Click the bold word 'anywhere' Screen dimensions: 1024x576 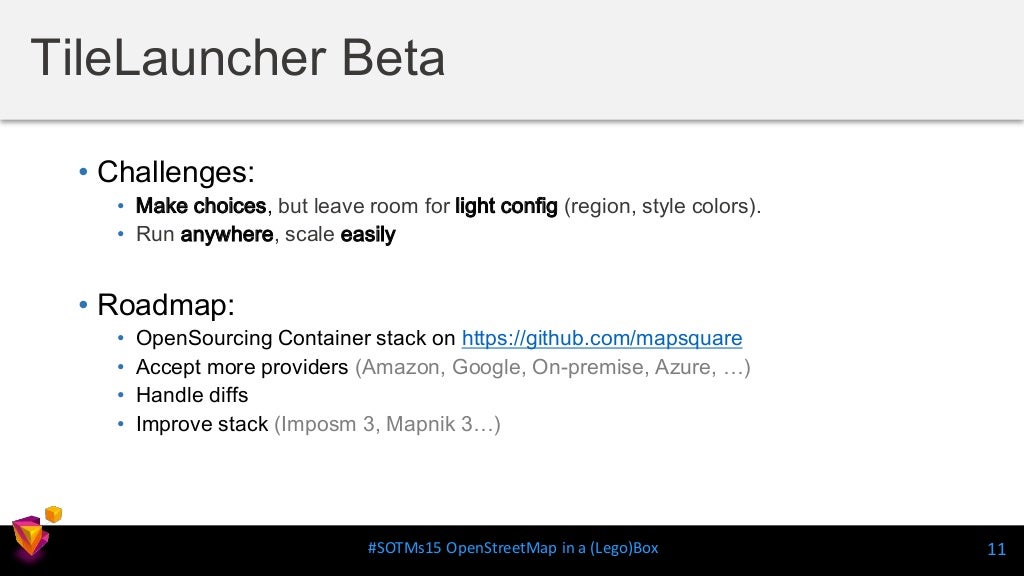[227, 234]
